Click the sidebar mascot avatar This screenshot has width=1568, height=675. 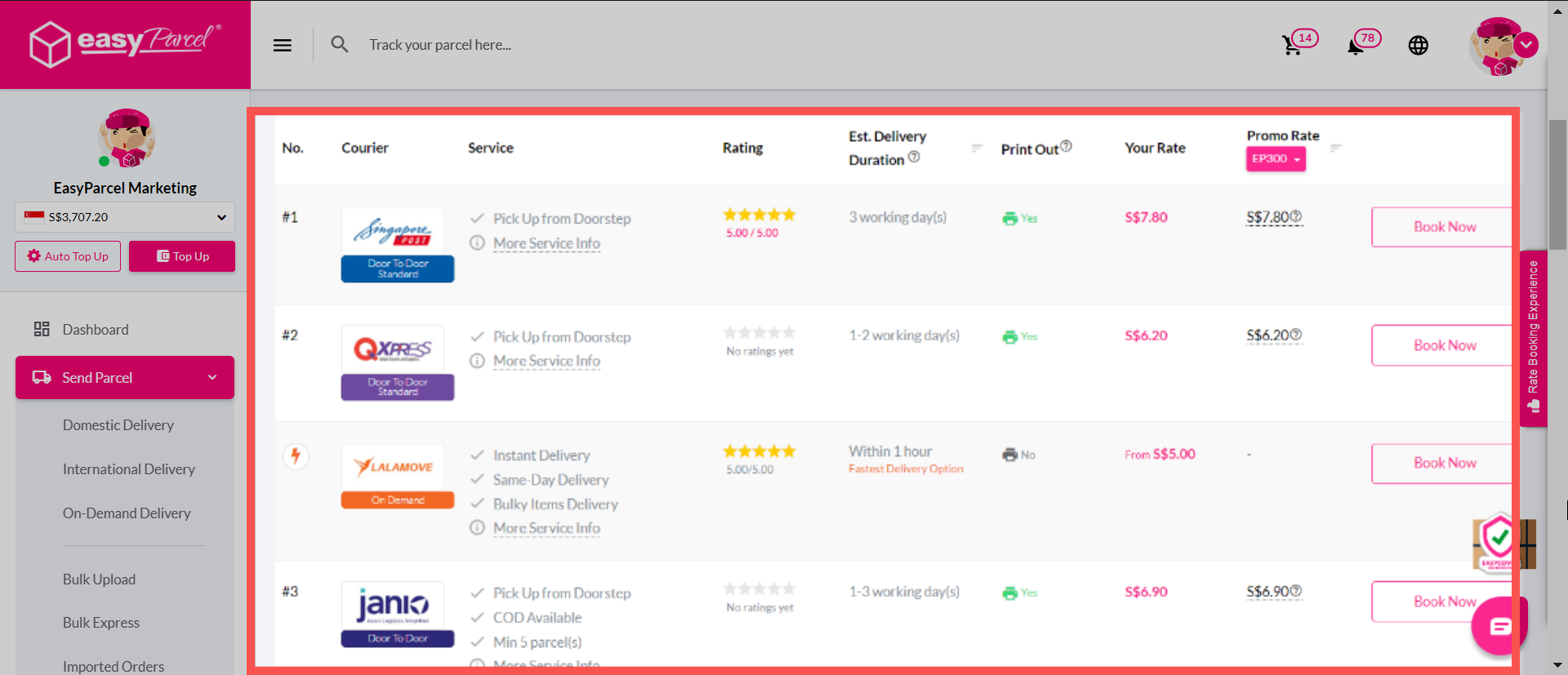coord(127,139)
